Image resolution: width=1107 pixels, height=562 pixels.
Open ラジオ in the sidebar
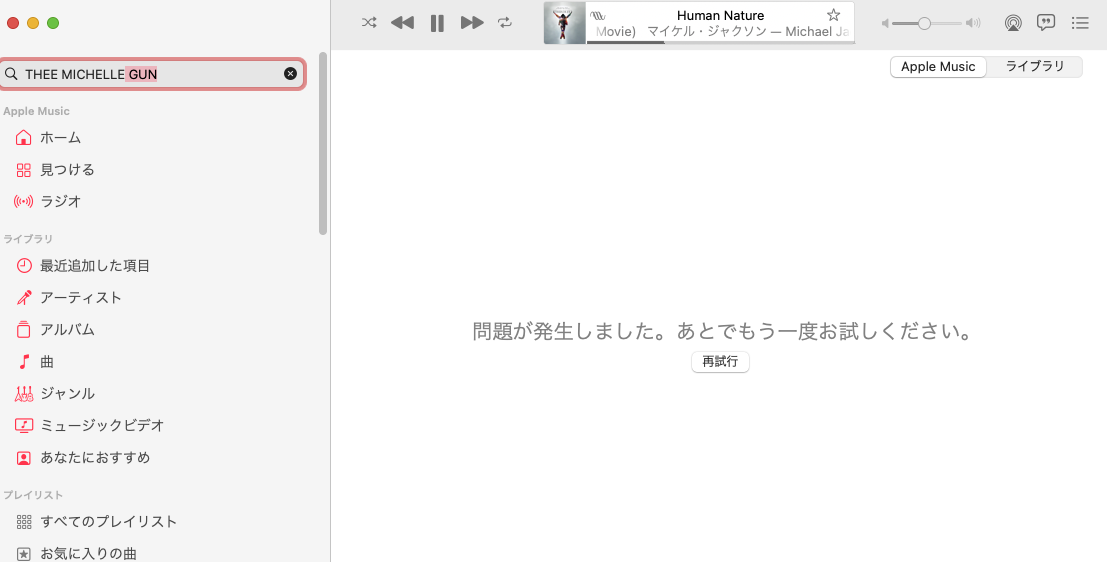[x=60, y=202]
